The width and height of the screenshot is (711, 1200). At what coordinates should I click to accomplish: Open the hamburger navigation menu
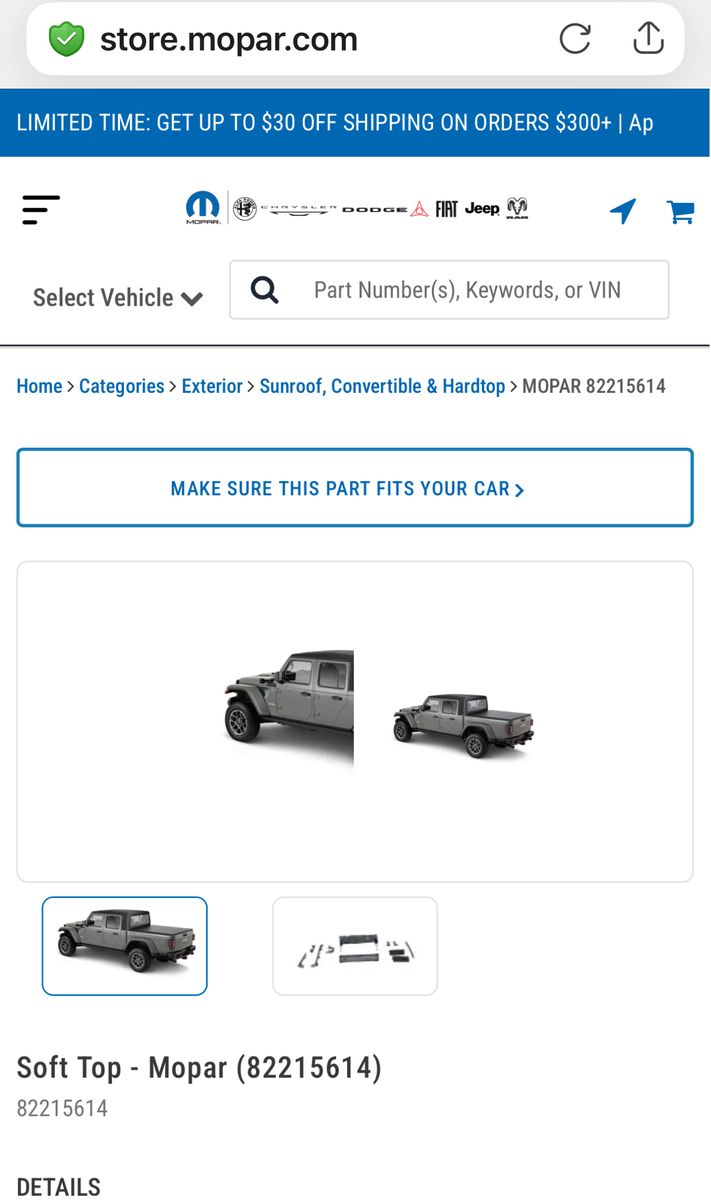(x=41, y=210)
